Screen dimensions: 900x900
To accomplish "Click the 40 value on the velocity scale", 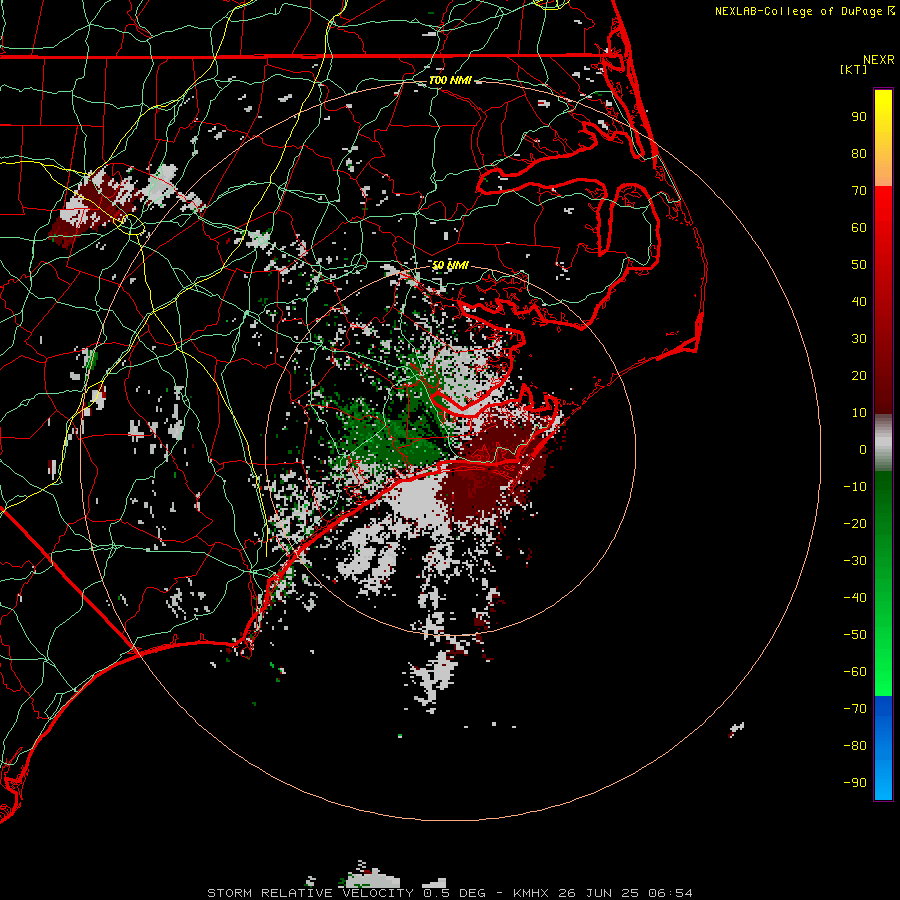I will tap(859, 302).
